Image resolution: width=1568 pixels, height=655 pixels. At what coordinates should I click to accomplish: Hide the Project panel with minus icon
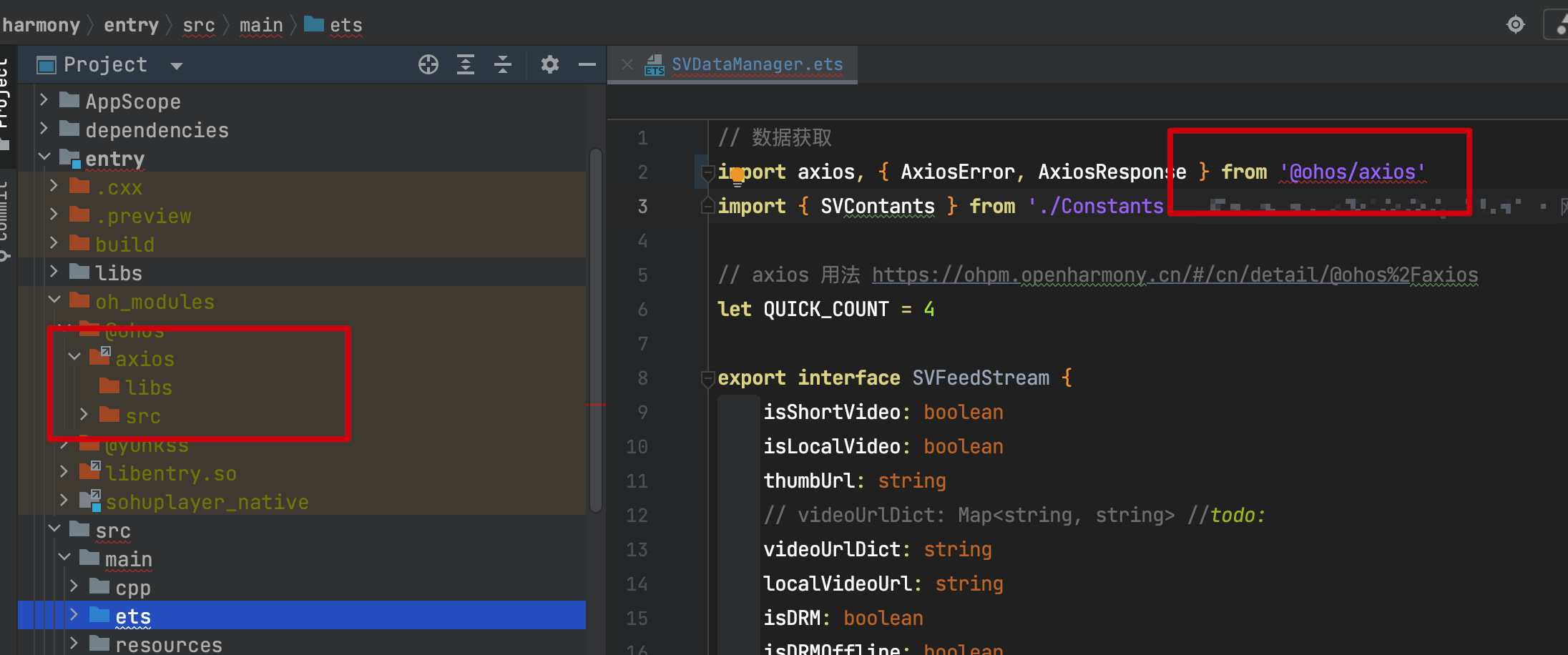click(x=587, y=64)
